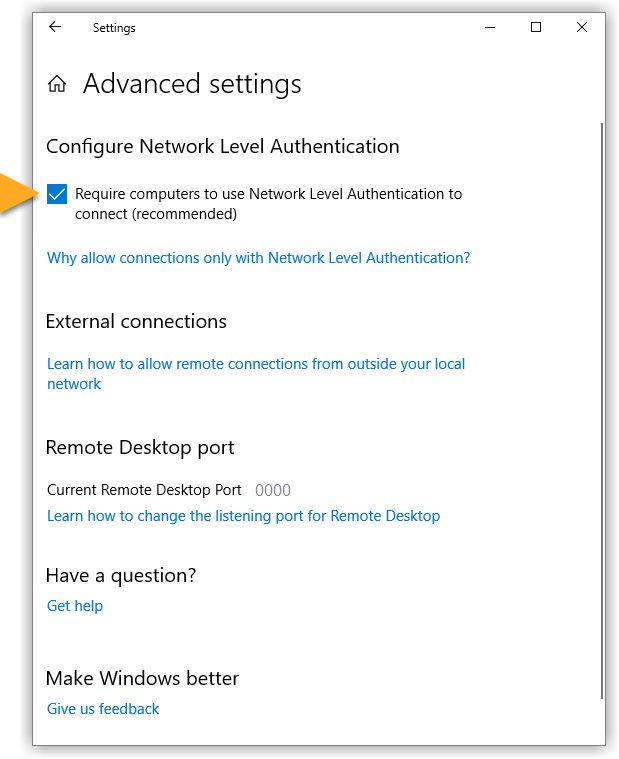Click the 'Advanced settings' page heading

192,85
